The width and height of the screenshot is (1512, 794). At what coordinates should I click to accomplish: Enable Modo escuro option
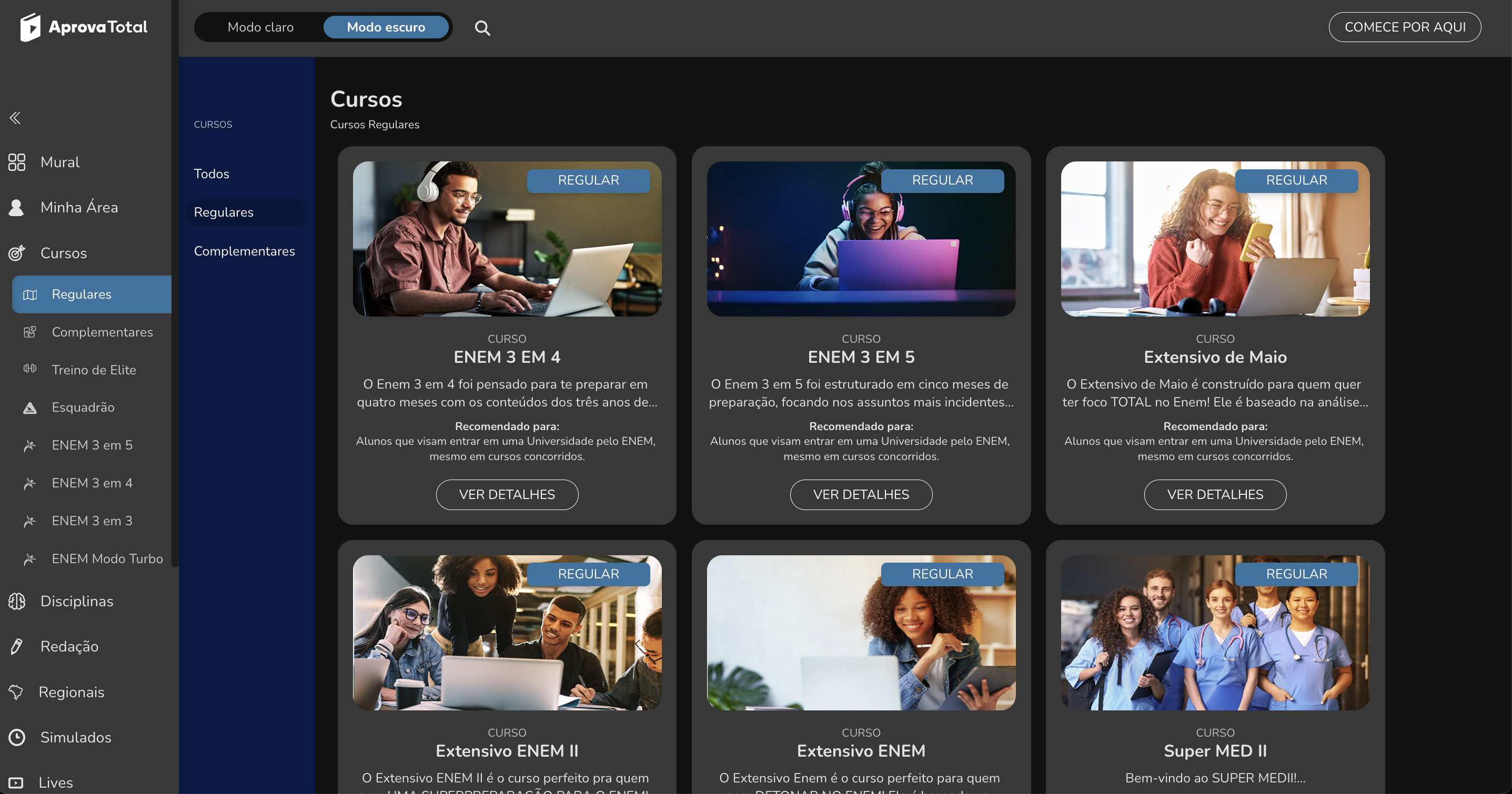coord(386,27)
